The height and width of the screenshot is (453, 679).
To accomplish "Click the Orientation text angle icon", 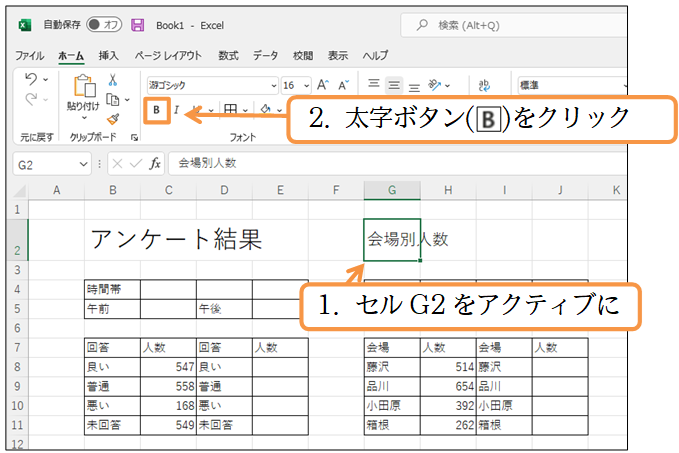I will pos(434,85).
